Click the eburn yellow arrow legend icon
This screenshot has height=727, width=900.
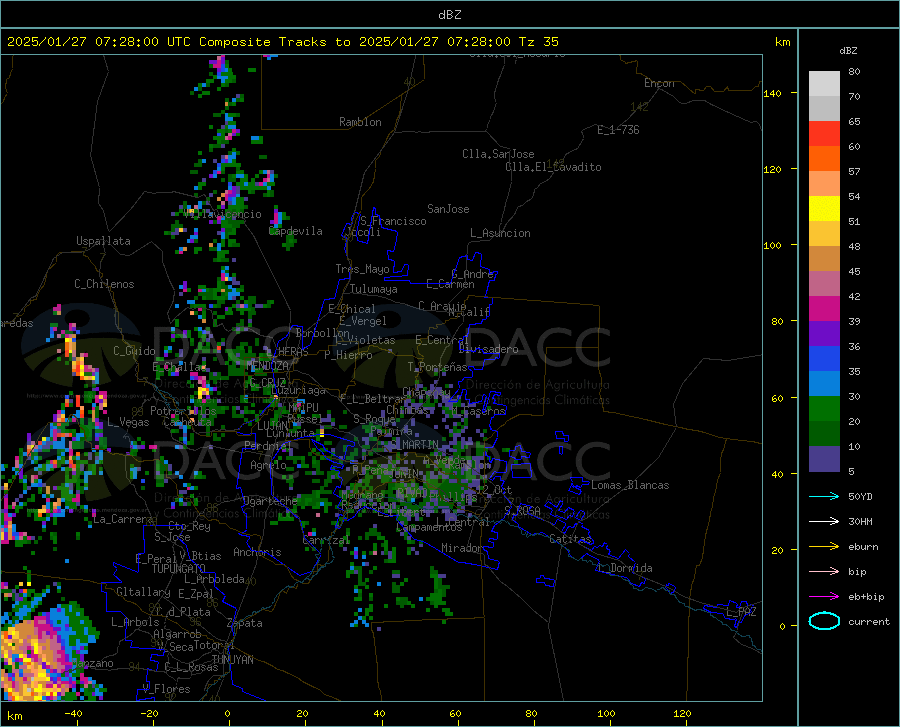(824, 547)
